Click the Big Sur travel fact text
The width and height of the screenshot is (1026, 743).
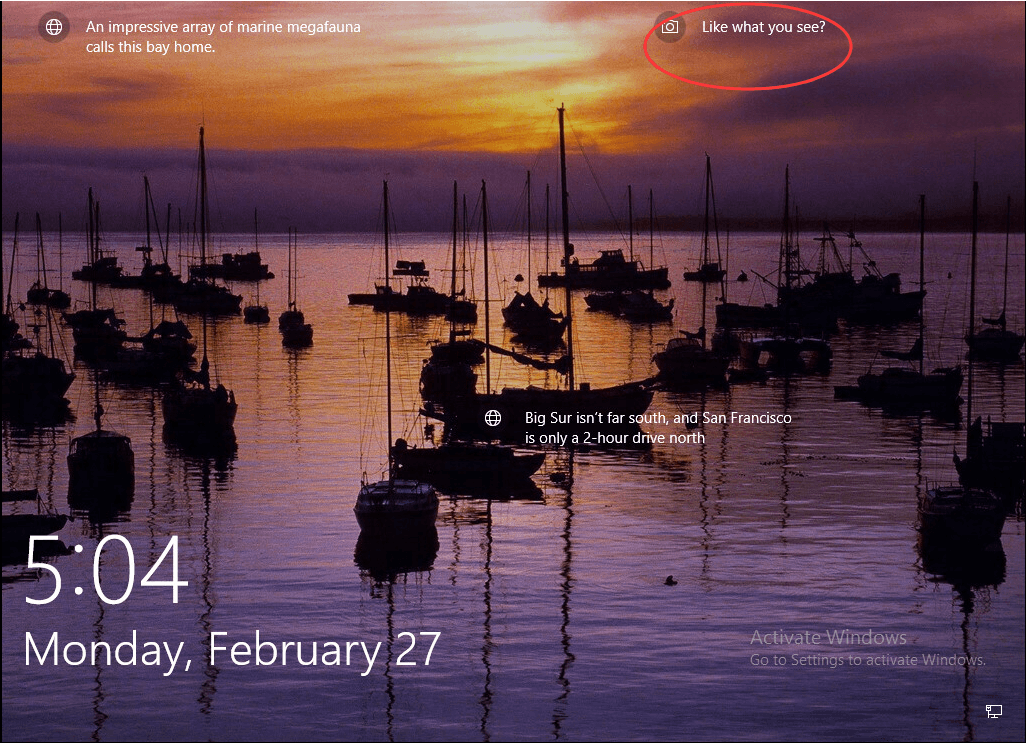[659, 418]
